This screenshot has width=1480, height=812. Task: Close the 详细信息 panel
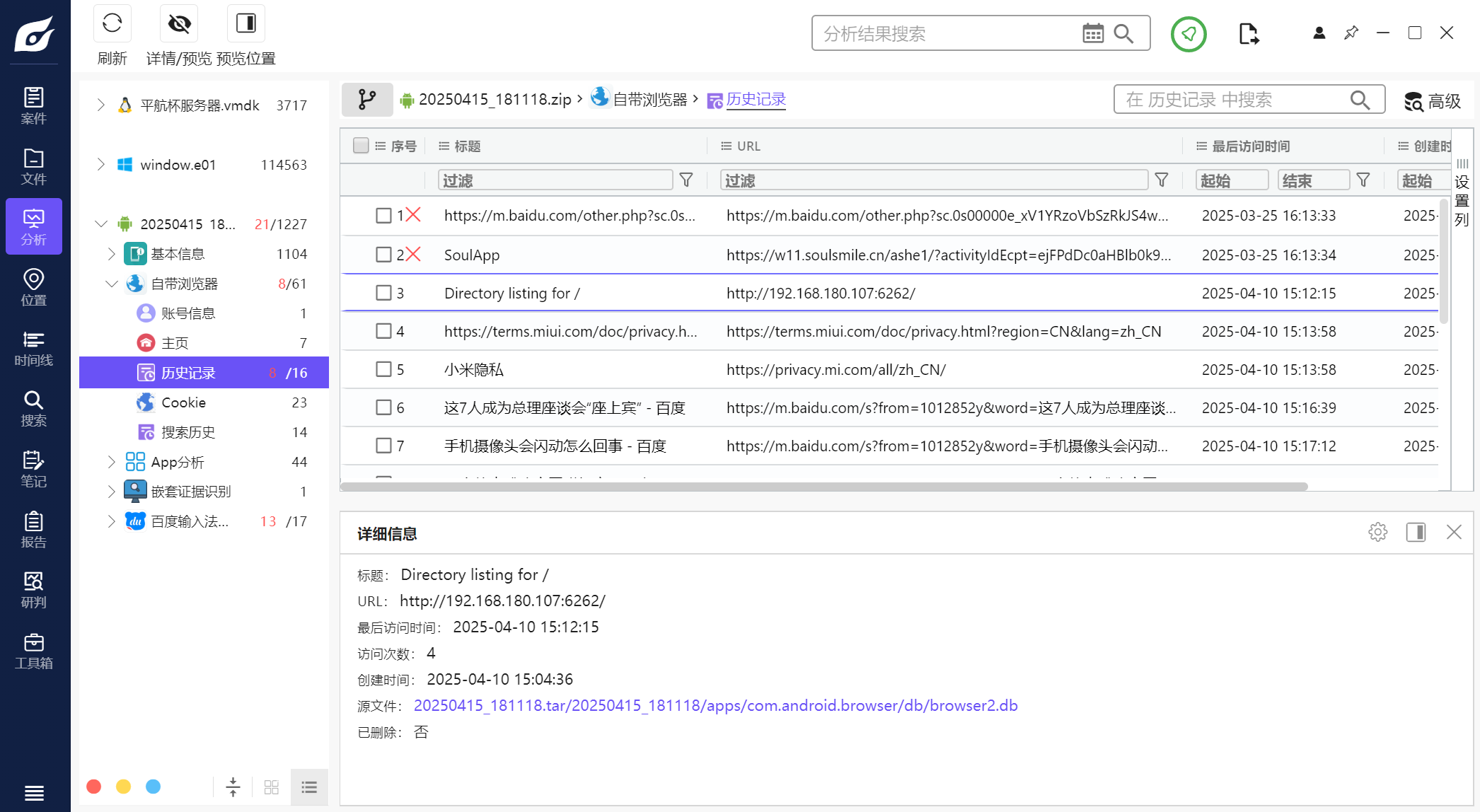click(1454, 532)
